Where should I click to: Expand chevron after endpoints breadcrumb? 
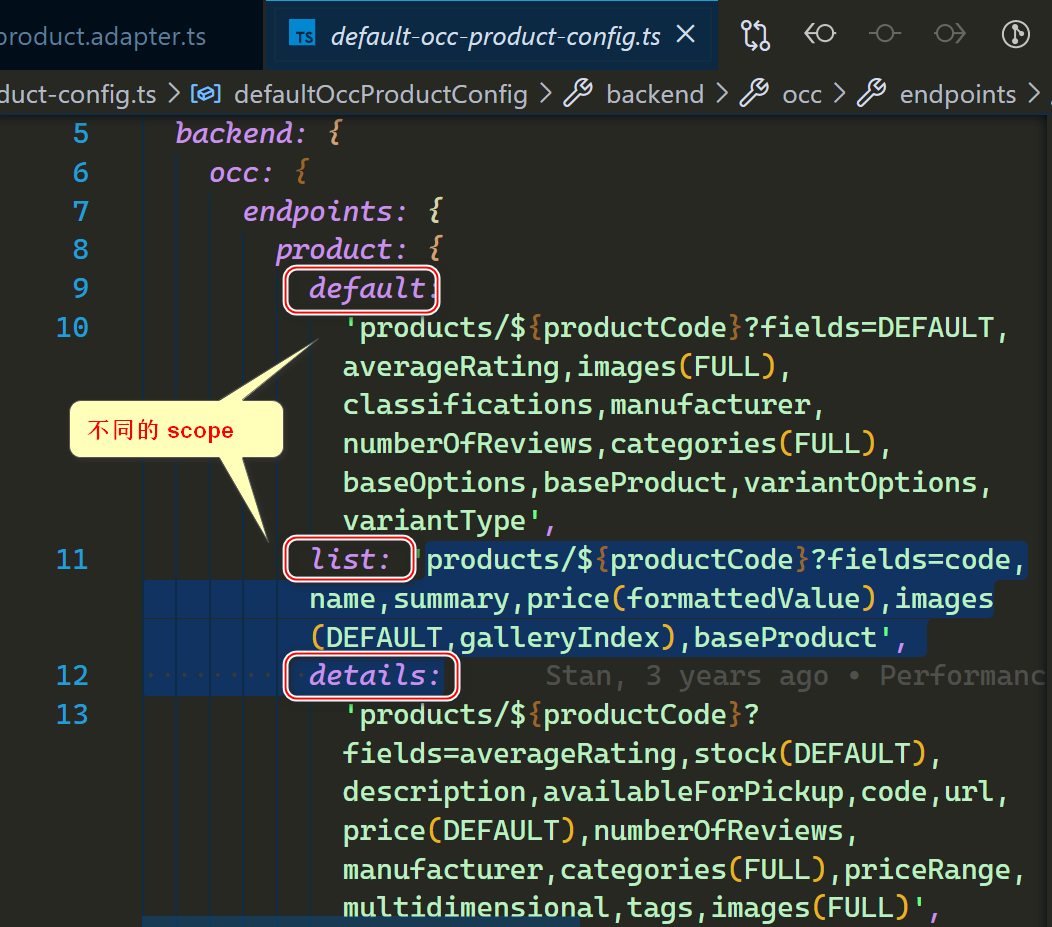(x=1034, y=94)
